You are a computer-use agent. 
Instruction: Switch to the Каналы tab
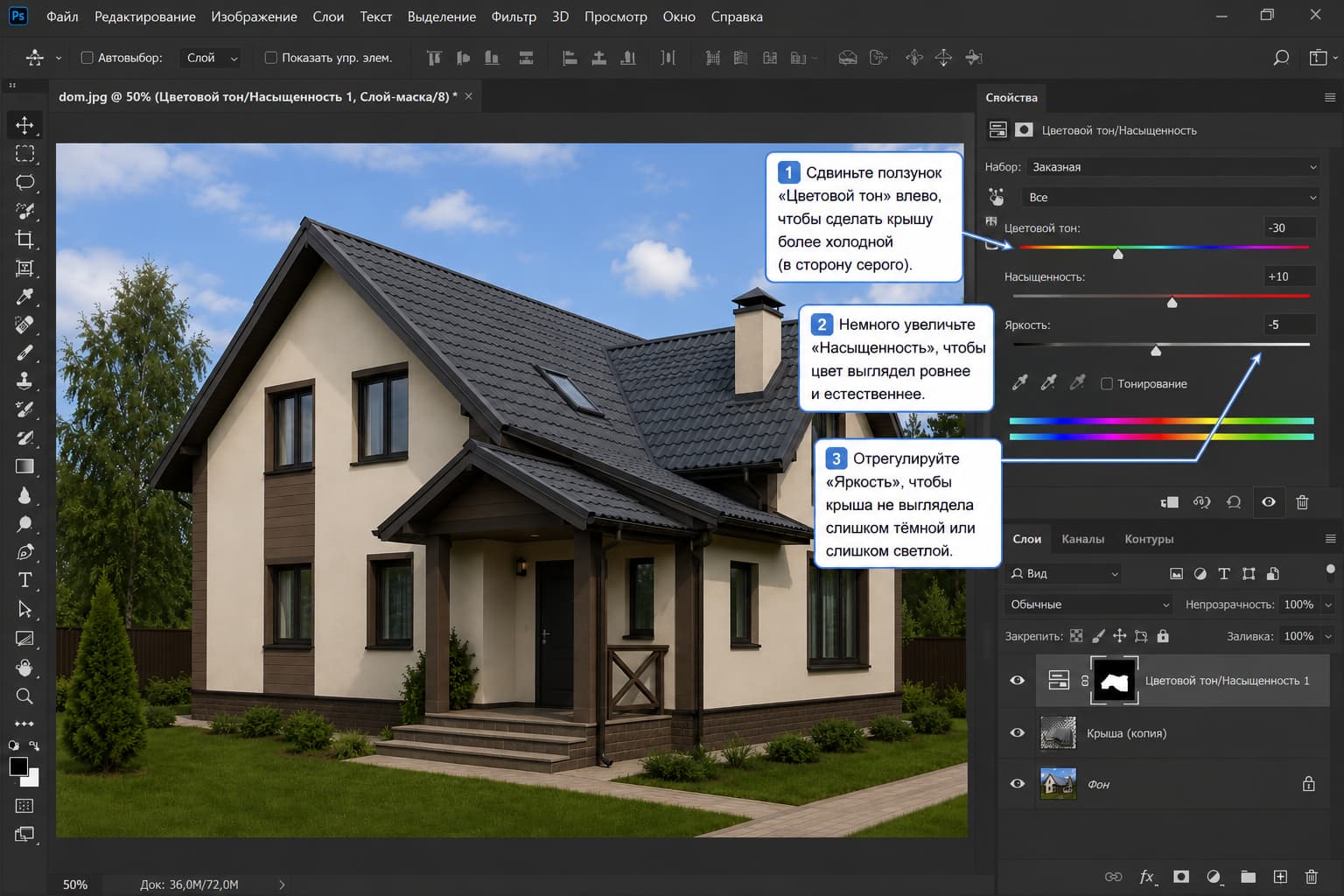(1082, 539)
